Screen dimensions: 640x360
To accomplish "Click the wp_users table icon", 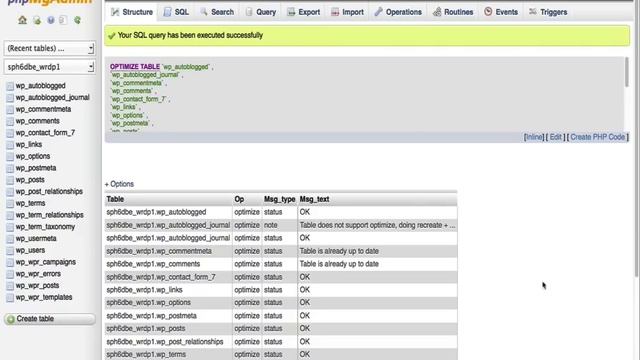I will tap(10, 251).
